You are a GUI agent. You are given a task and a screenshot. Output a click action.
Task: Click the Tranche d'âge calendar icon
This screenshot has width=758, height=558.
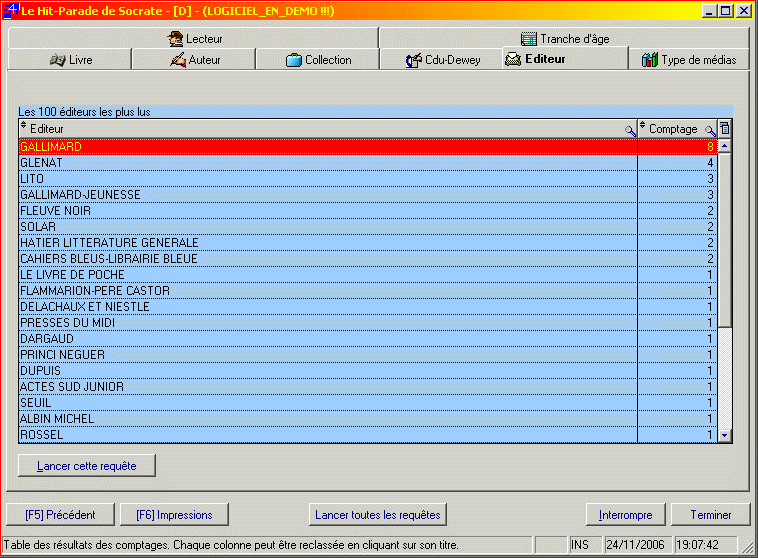[528, 39]
